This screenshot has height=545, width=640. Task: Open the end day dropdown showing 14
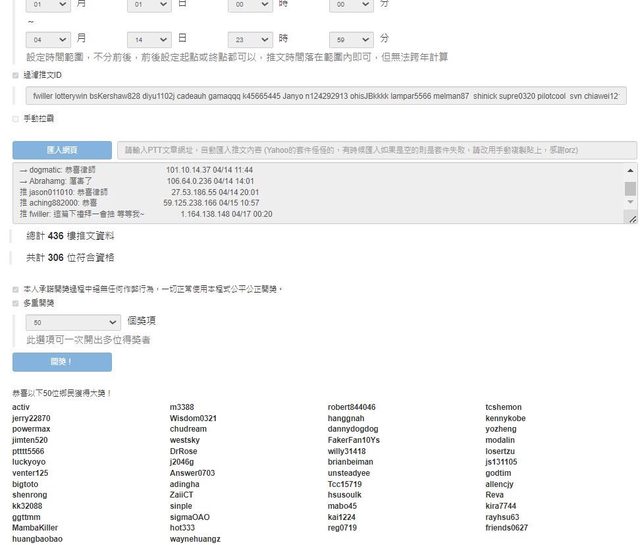tap(149, 38)
